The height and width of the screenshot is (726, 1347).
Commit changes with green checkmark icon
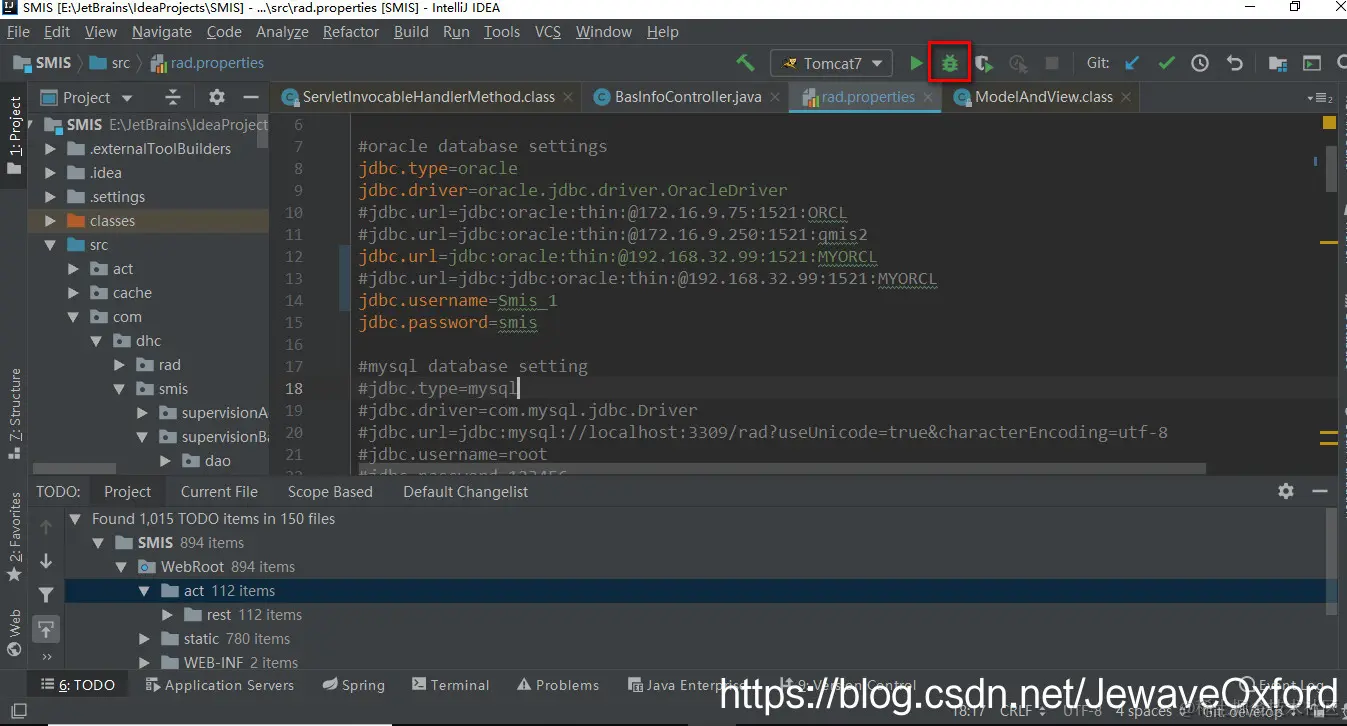[1166, 63]
